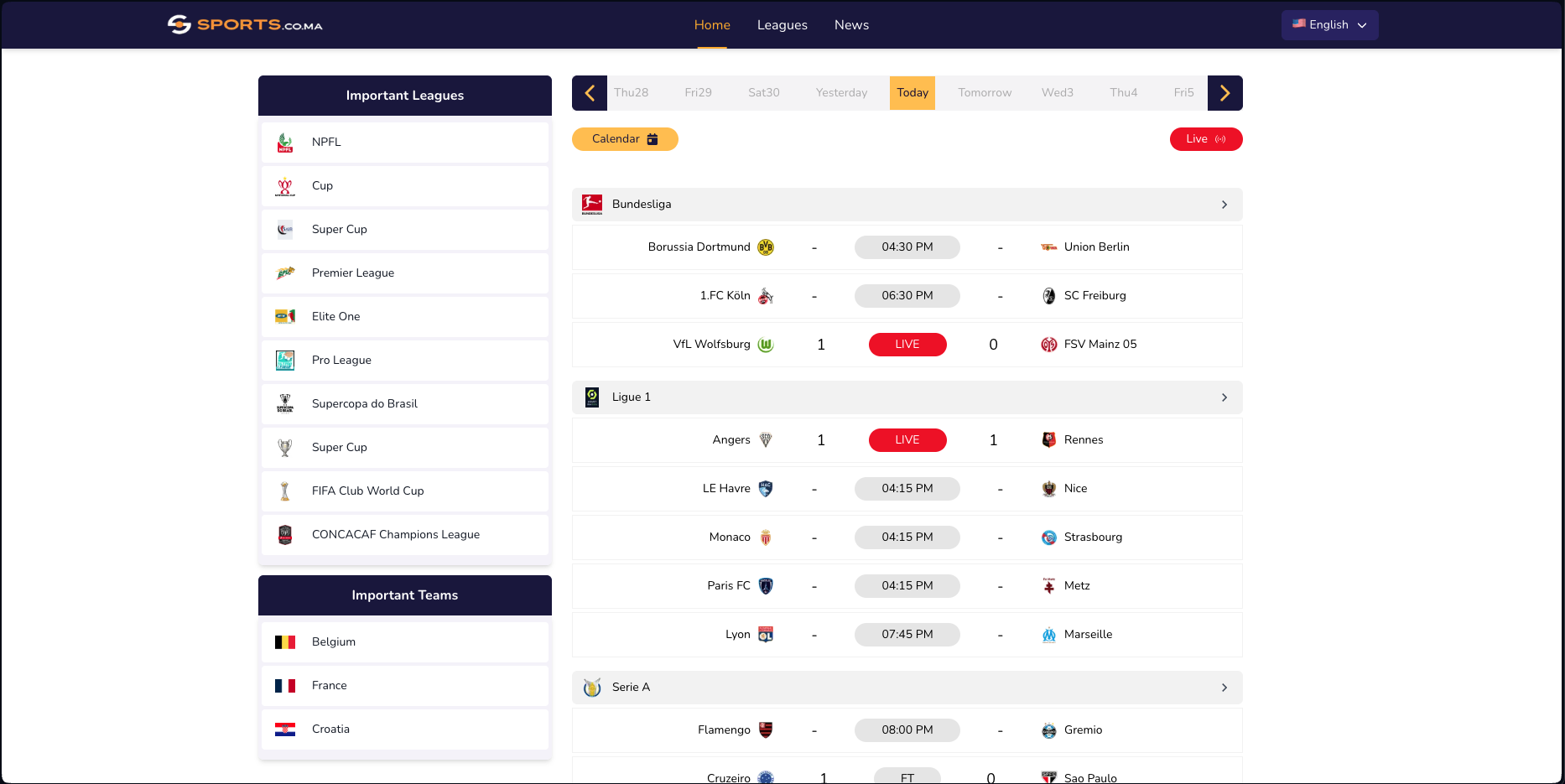Screen dimensions: 1565x784
Task: Expand the Bundesliga league chevron
Action: point(1224,205)
